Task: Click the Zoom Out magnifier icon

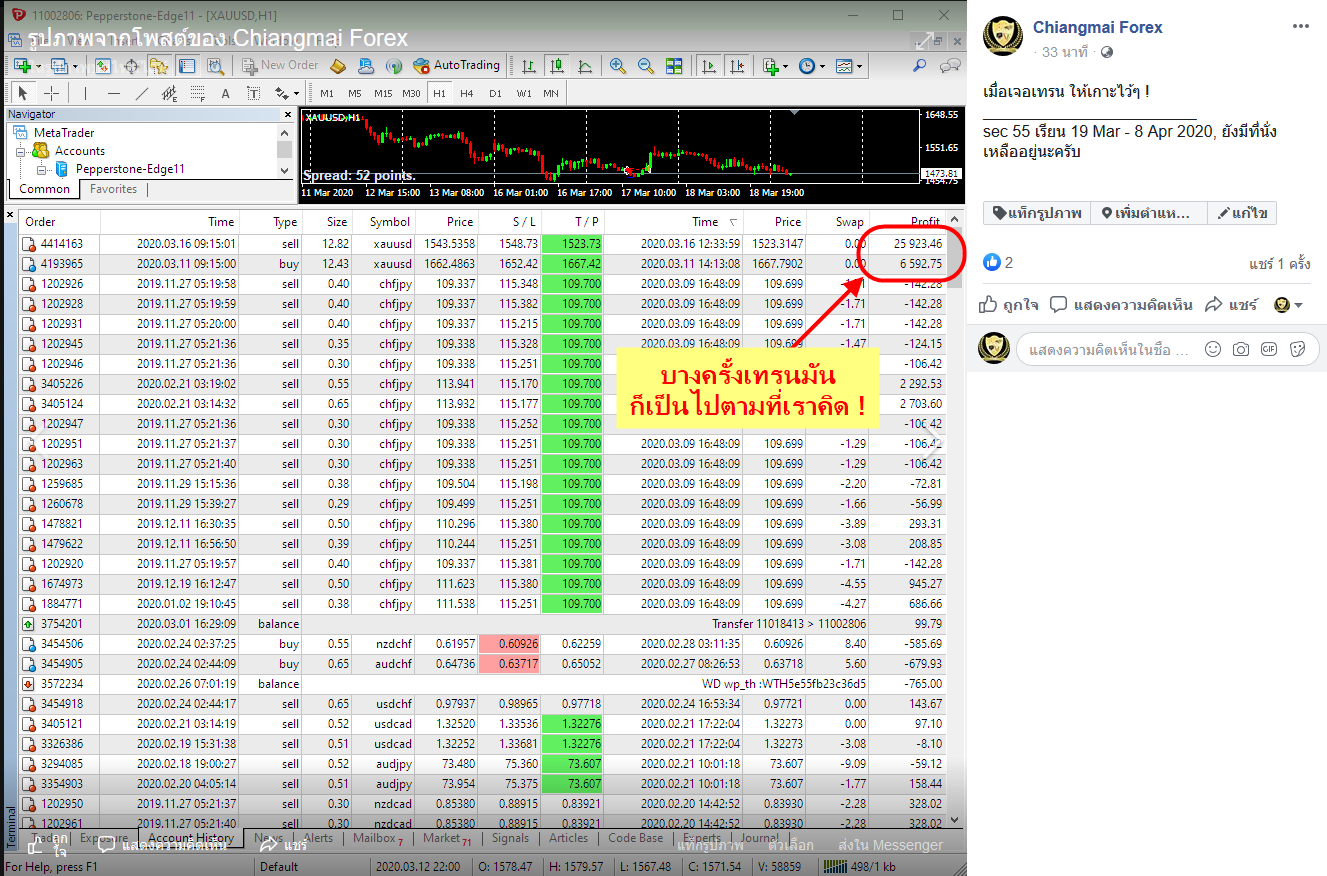Action: pos(646,66)
